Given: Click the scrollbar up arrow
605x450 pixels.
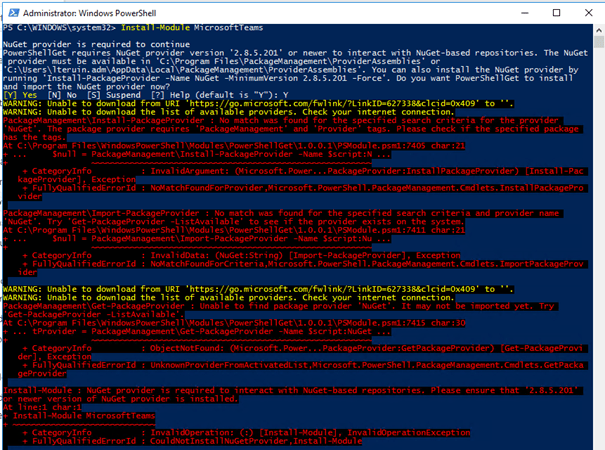Looking at the screenshot, I should (x=596, y=28).
